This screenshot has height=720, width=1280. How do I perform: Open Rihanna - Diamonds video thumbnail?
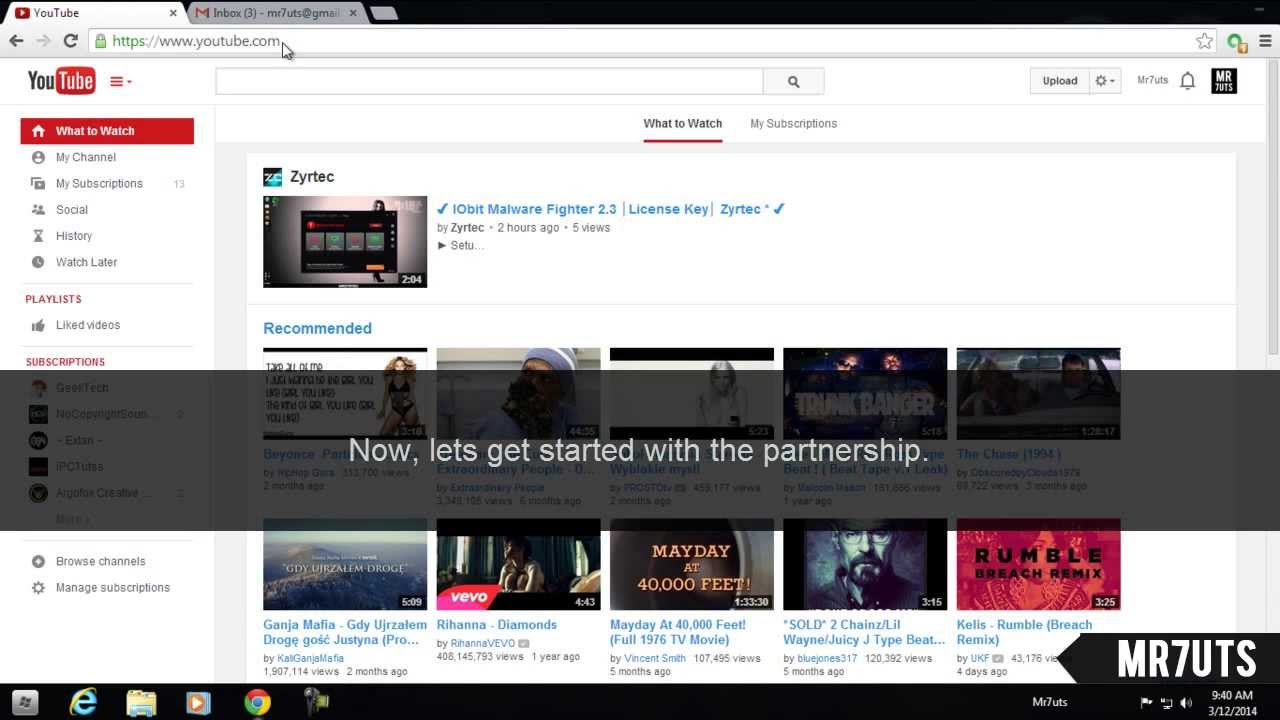(x=518, y=564)
